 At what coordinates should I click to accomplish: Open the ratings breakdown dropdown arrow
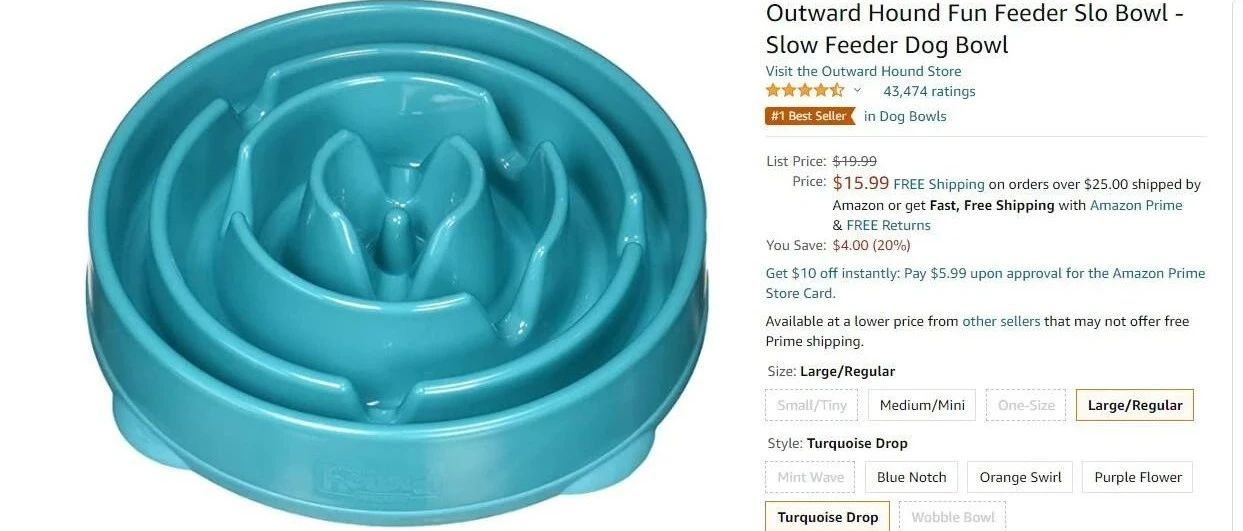(857, 91)
